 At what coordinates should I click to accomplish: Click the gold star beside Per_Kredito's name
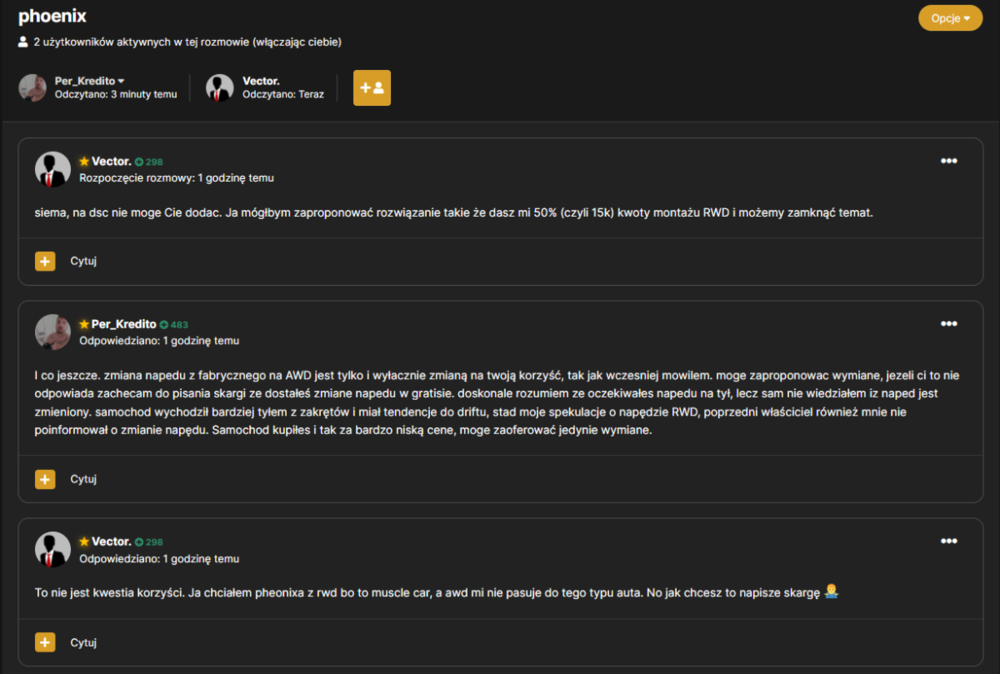point(84,324)
